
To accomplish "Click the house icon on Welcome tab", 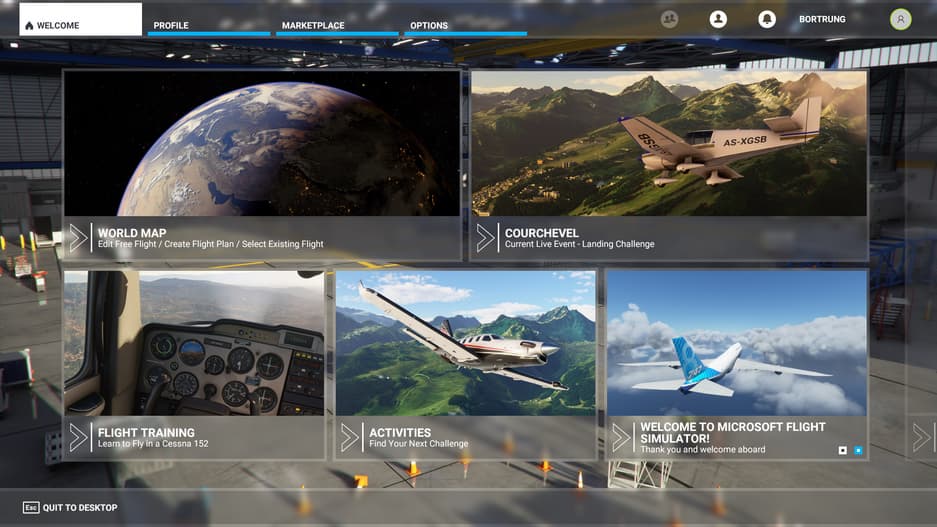I will tap(29, 26).
